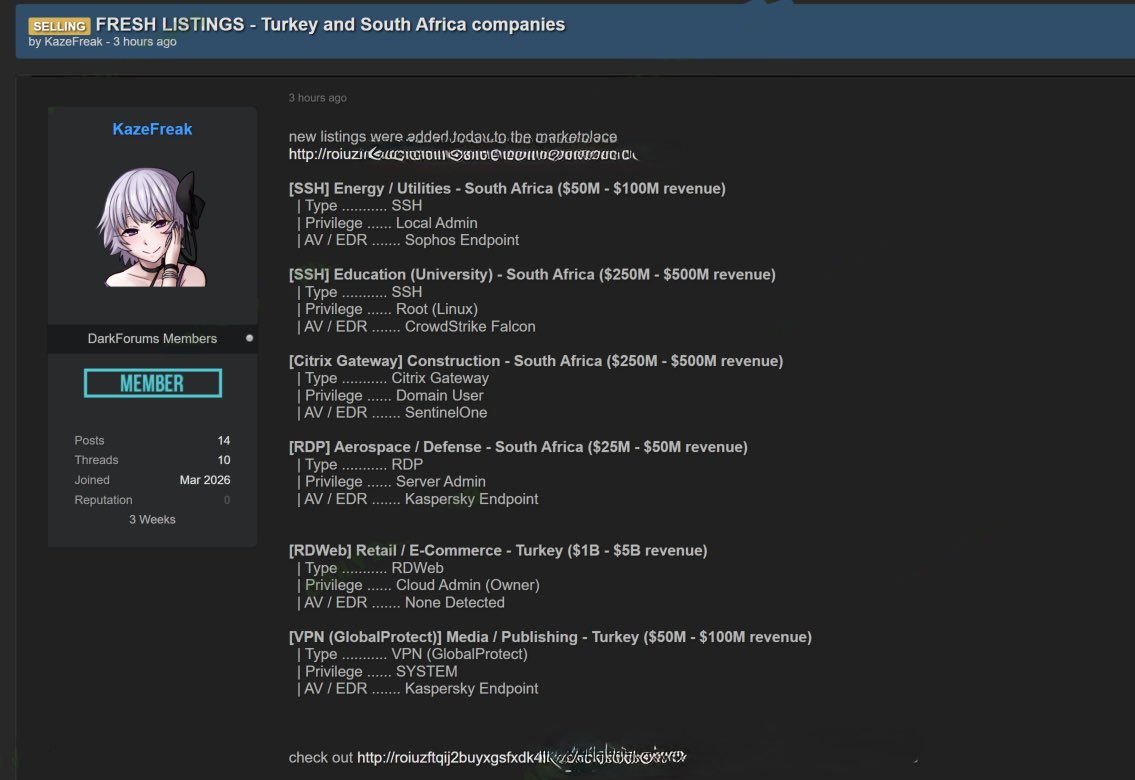Click the 3 Weeks membership text

152,520
